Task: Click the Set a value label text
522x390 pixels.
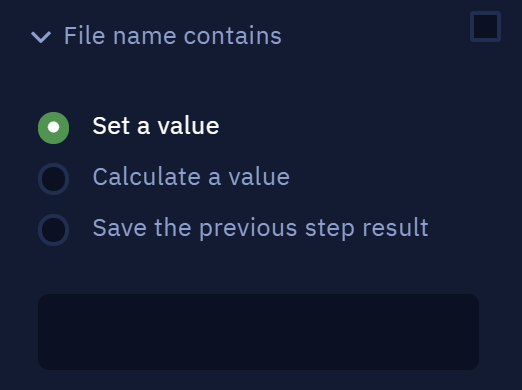Action: [156, 126]
